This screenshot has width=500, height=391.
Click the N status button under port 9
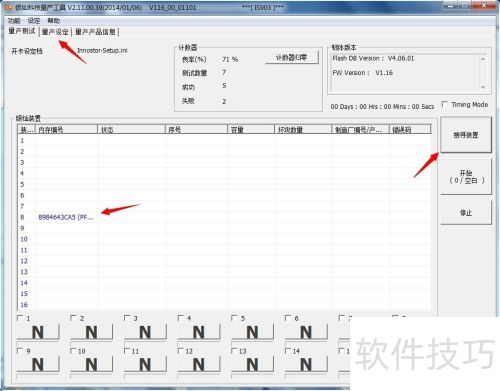click(38, 364)
